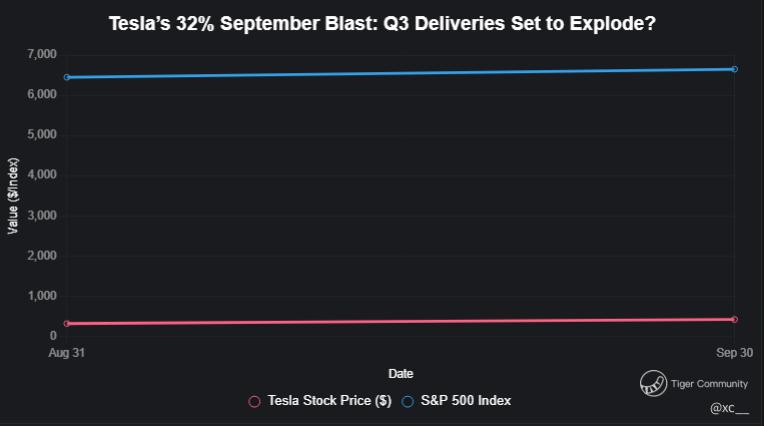The height and width of the screenshot is (426, 764).
Task: Click the 1,000 y-axis tick label
Action: tap(41, 296)
